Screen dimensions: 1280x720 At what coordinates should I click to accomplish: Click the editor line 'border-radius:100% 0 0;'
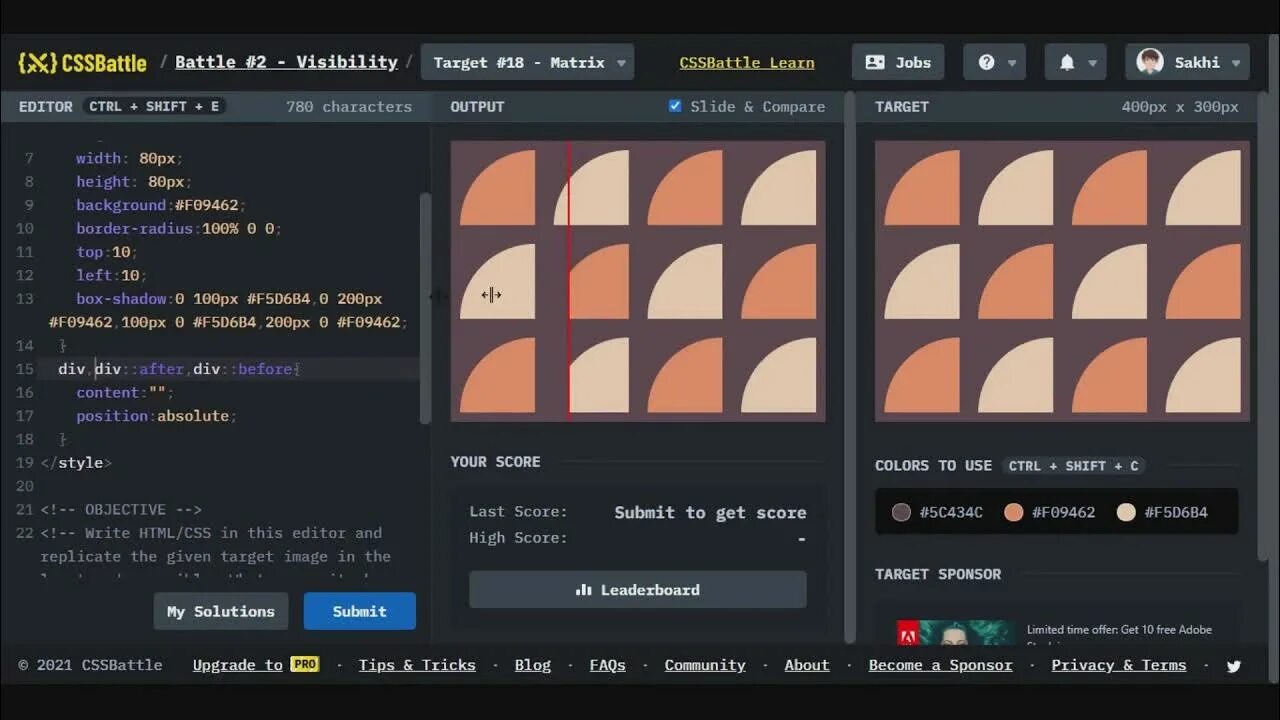tap(179, 228)
